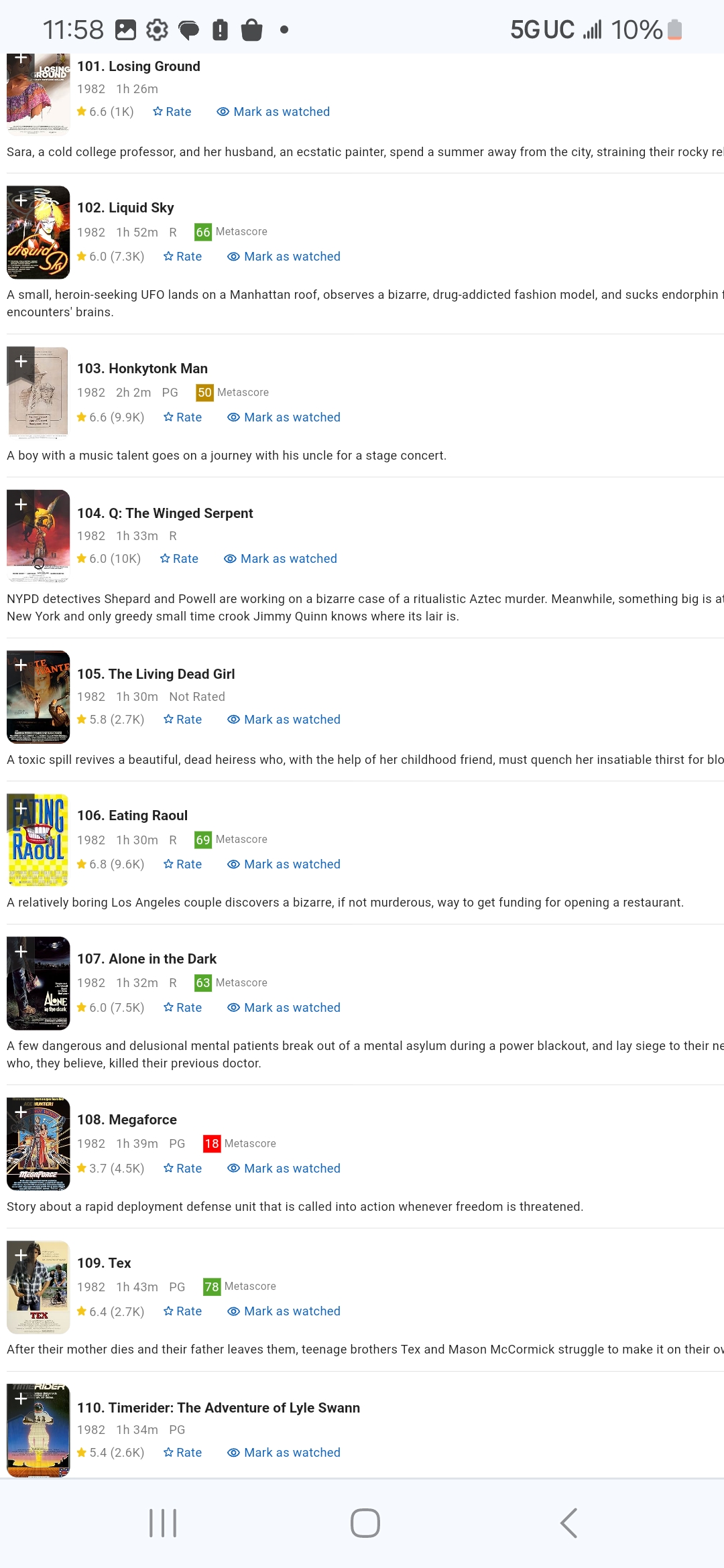Rate The Living Dead Girl
724x1568 pixels.
(182, 720)
